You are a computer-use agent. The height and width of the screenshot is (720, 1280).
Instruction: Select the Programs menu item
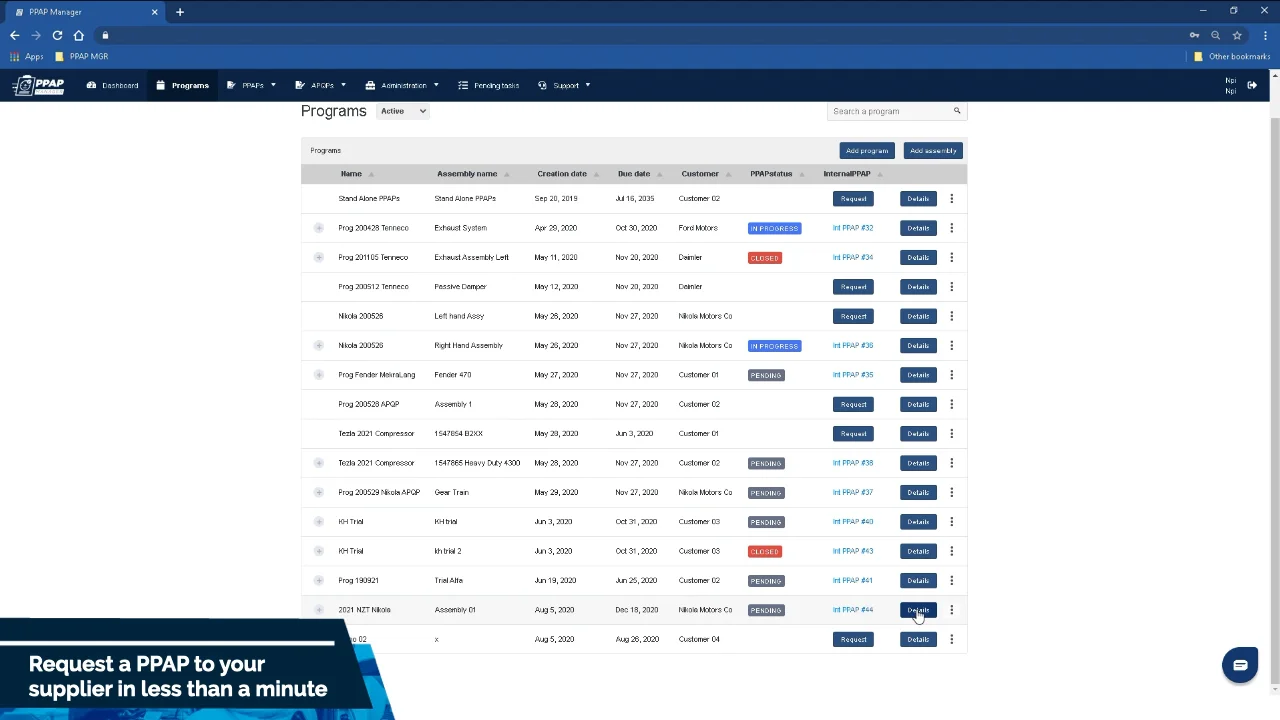click(182, 85)
